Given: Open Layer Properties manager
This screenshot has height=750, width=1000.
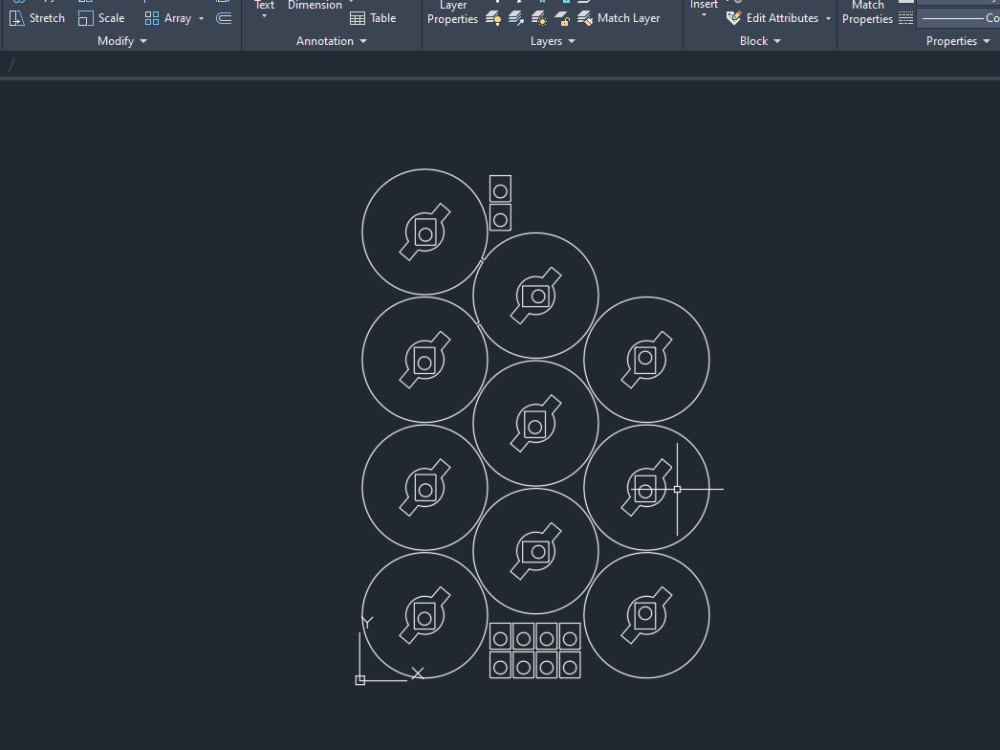Looking at the screenshot, I should point(452,12).
